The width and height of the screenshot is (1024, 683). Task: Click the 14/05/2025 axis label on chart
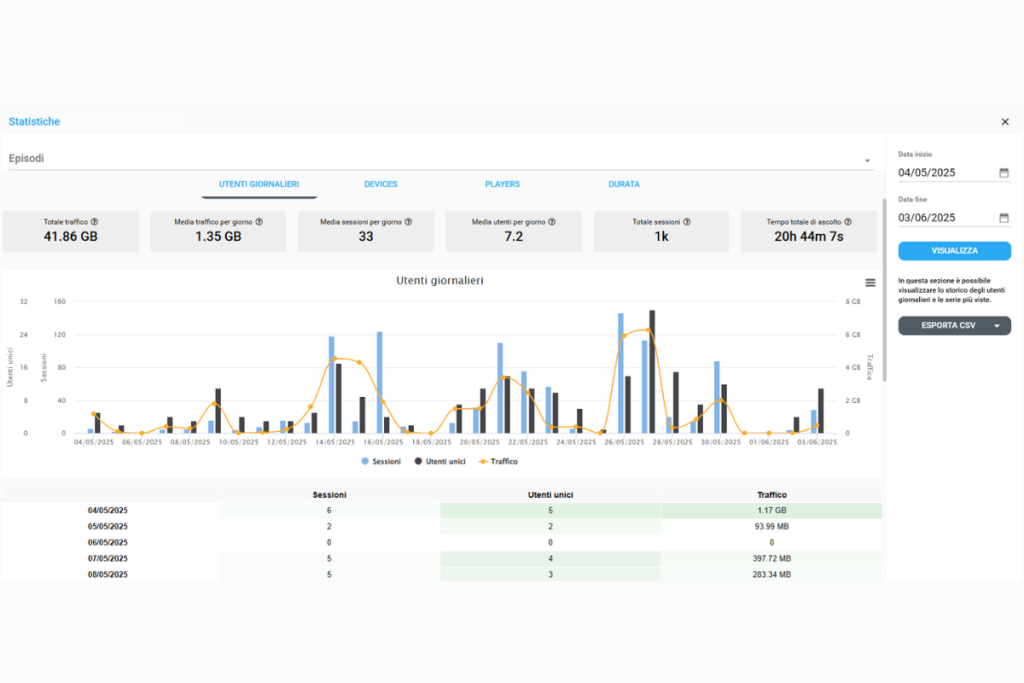coord(334,442)
